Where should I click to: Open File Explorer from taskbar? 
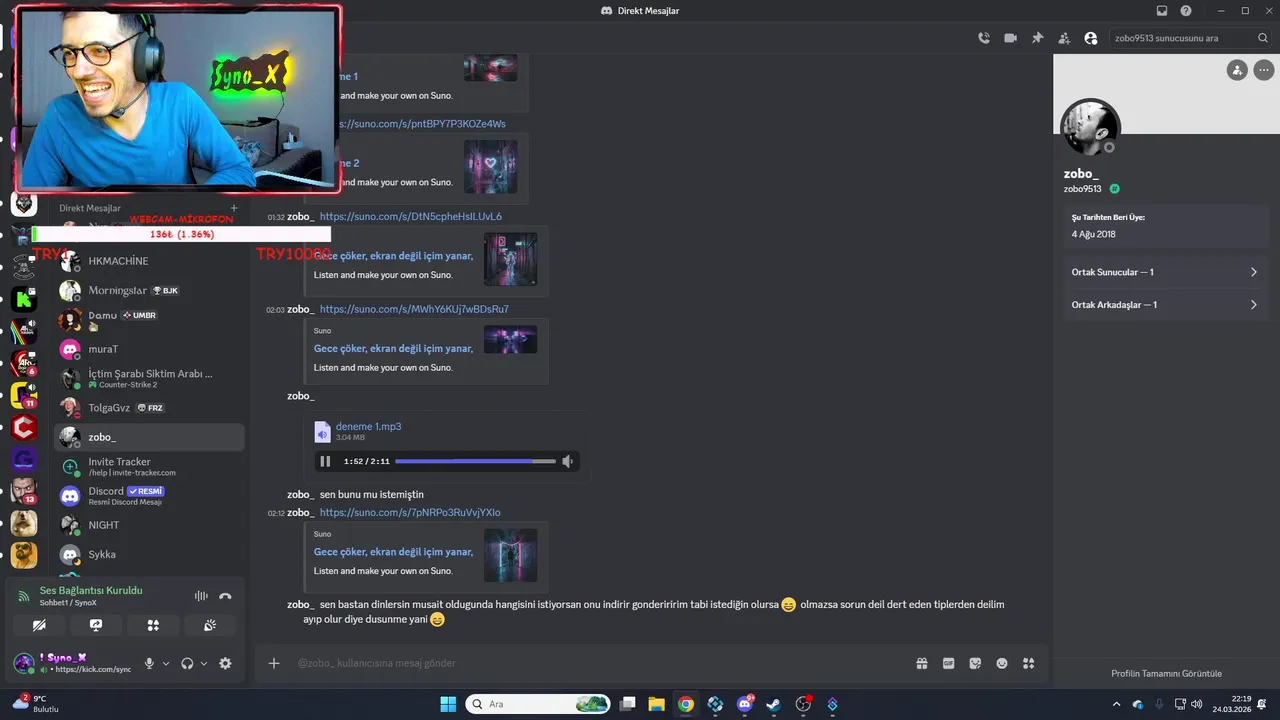pyautogui.click(x=656, y=704)
